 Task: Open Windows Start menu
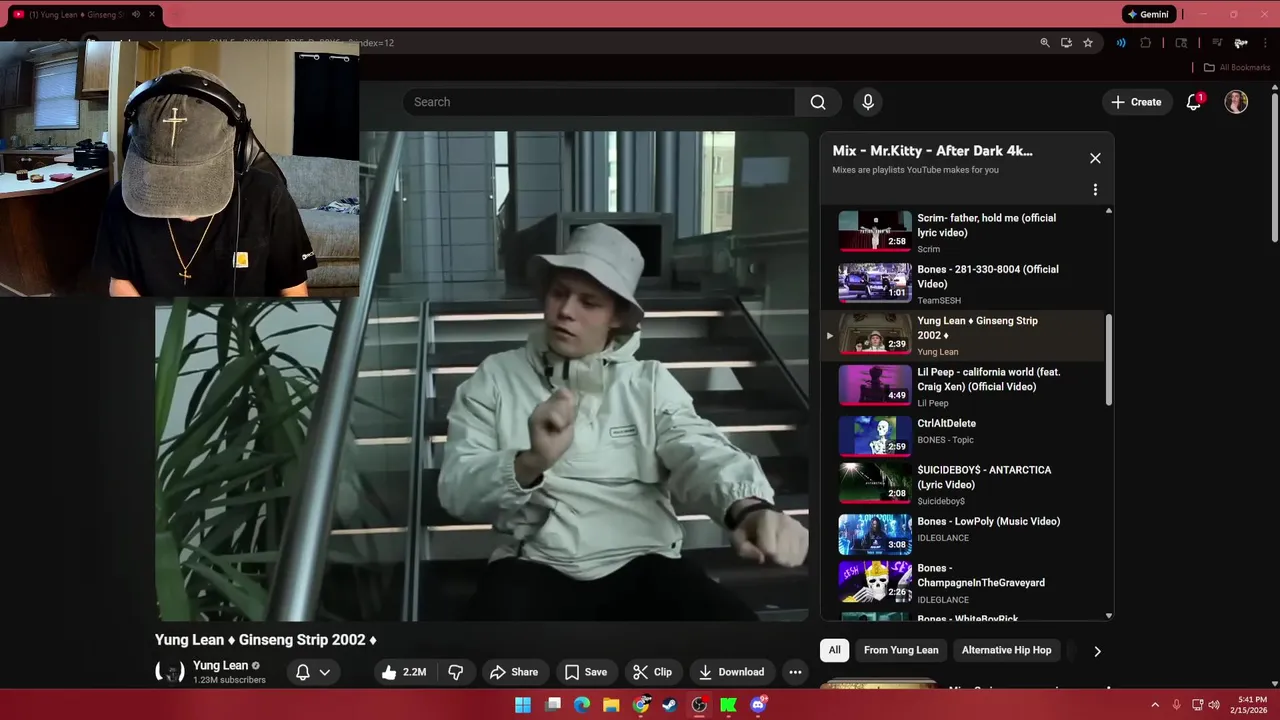(x=523, y=705)
